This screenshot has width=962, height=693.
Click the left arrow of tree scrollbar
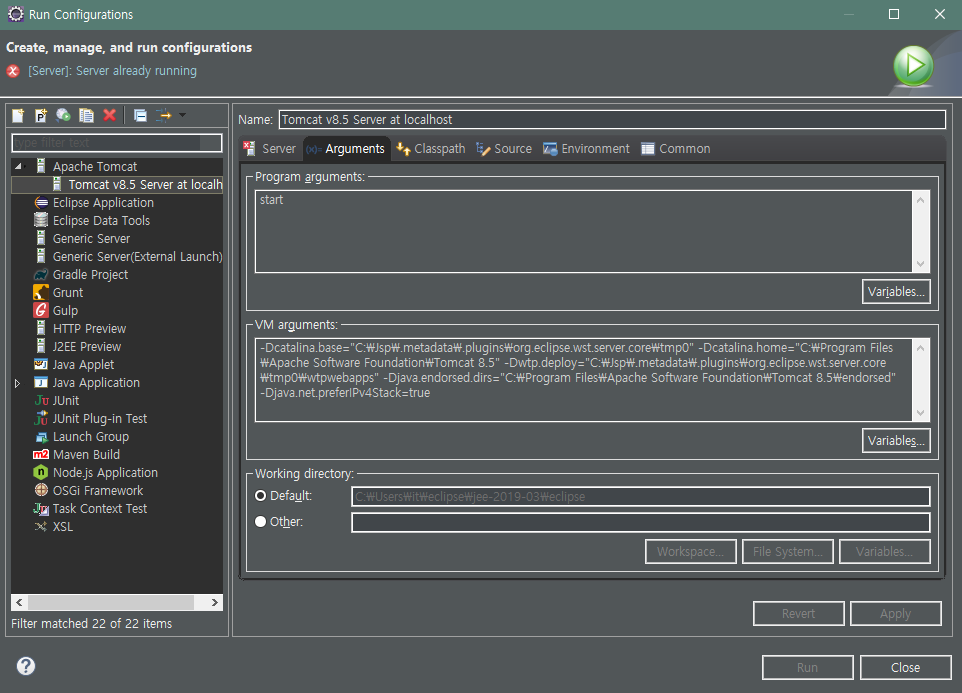click(19, 602)
